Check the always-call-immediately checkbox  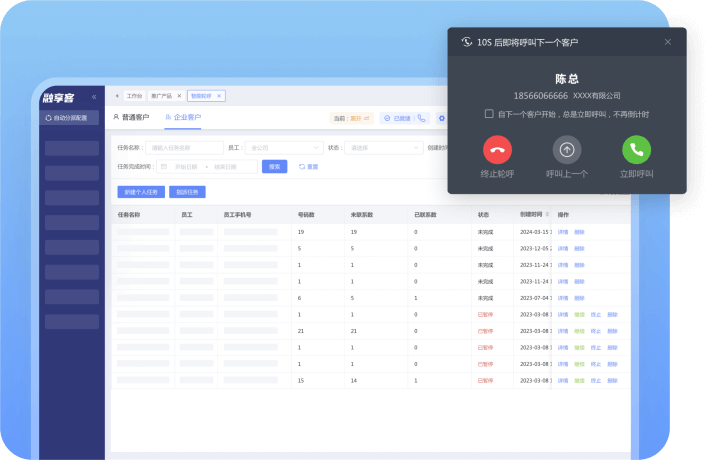(x=489, y=114)
